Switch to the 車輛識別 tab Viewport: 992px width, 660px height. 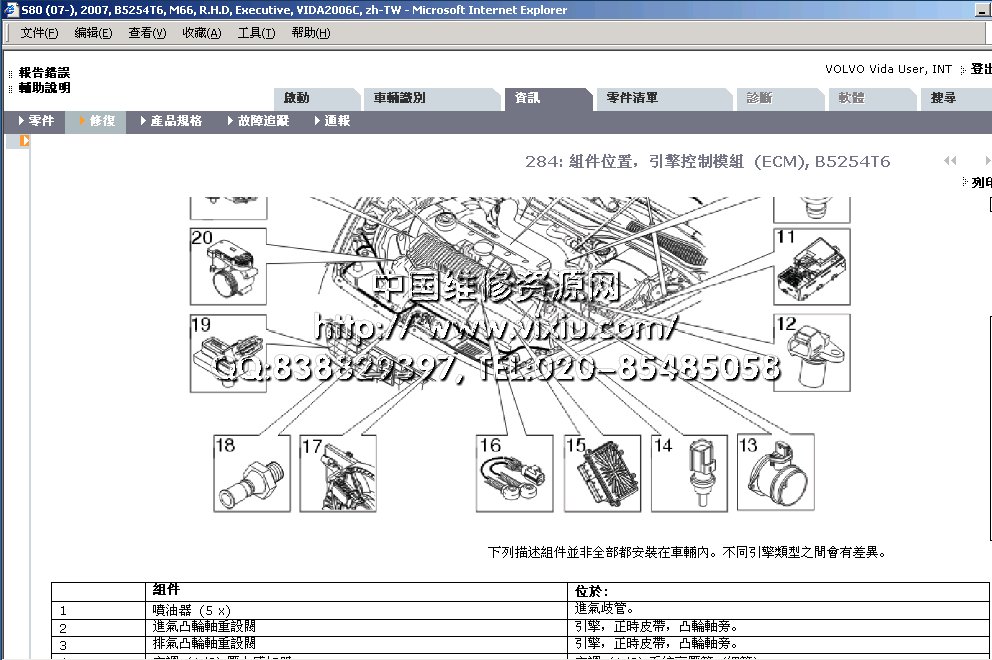399,98
